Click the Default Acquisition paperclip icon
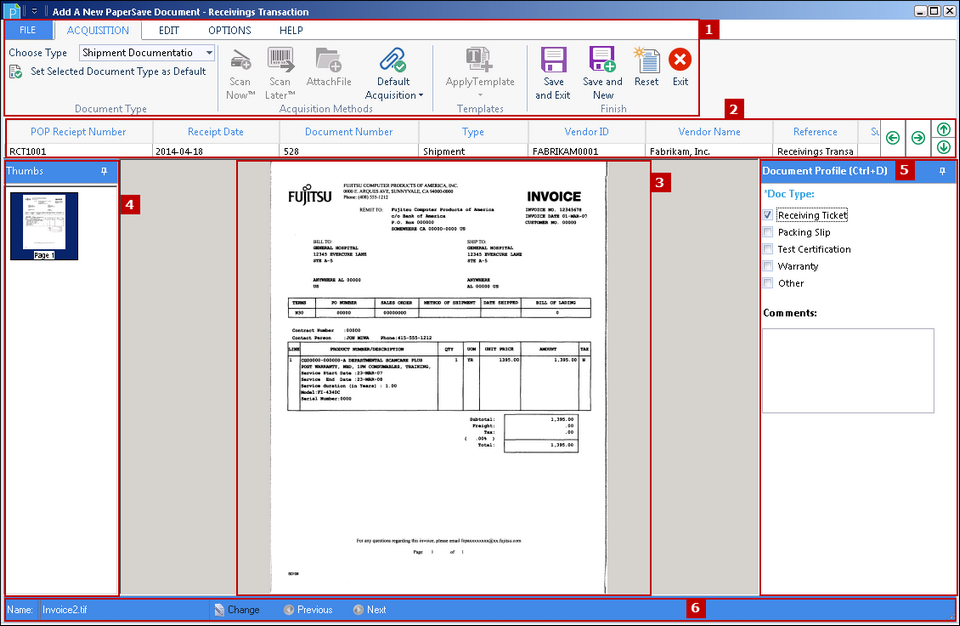 393,60
